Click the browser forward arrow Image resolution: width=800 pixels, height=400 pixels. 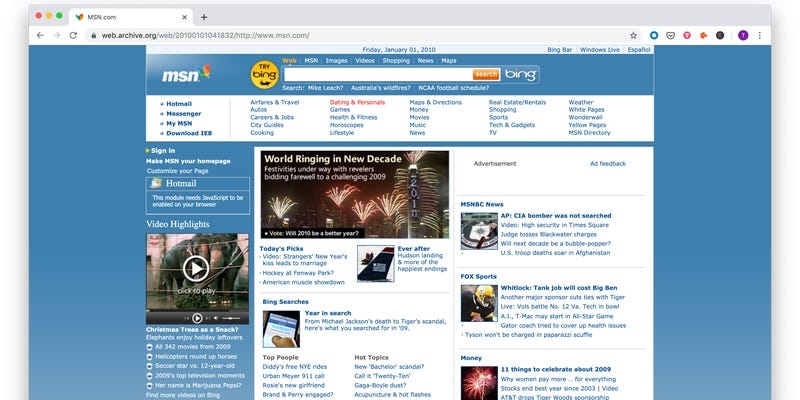click(x=57, y=35)
